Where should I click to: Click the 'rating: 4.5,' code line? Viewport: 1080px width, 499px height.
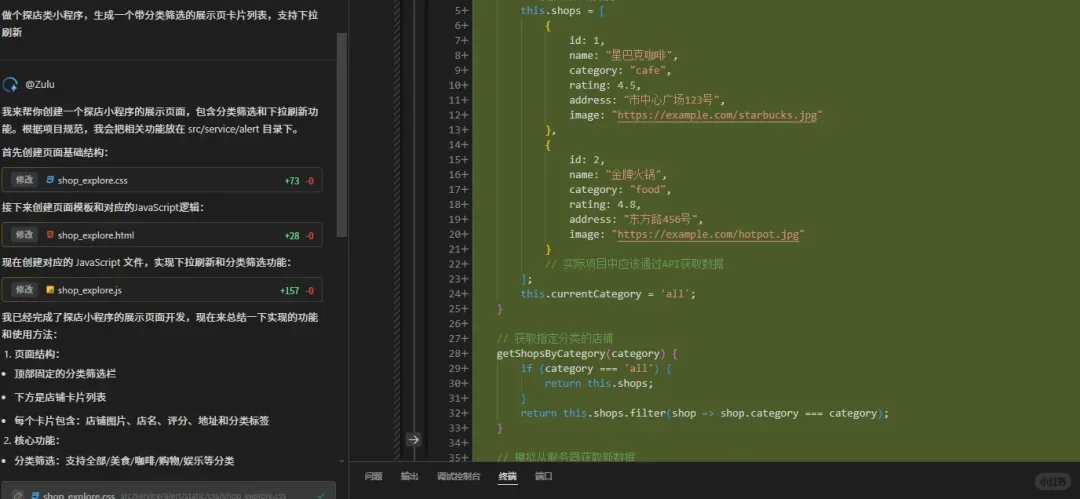[x=605, y=85]
